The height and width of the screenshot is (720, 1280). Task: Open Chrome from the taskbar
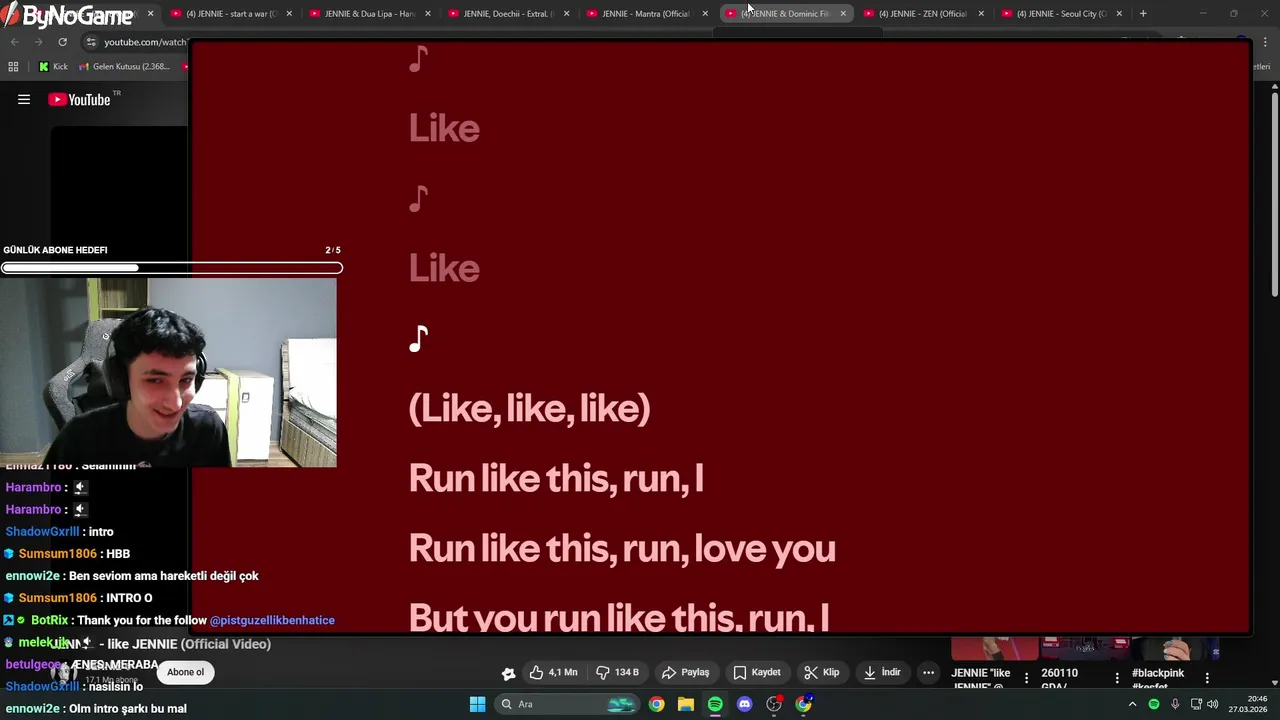click(656, 704)
